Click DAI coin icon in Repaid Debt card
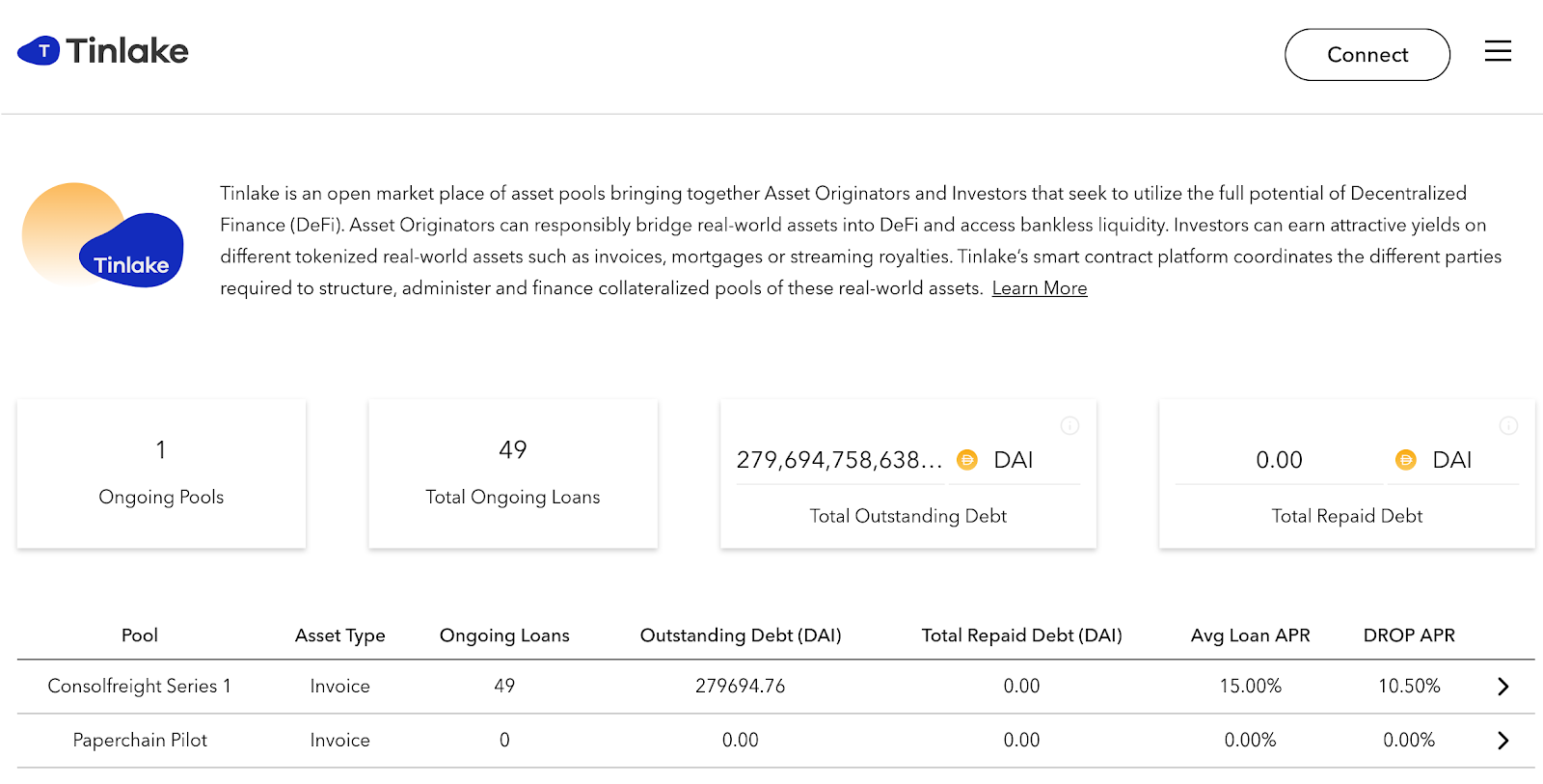 click(1406, 460)
